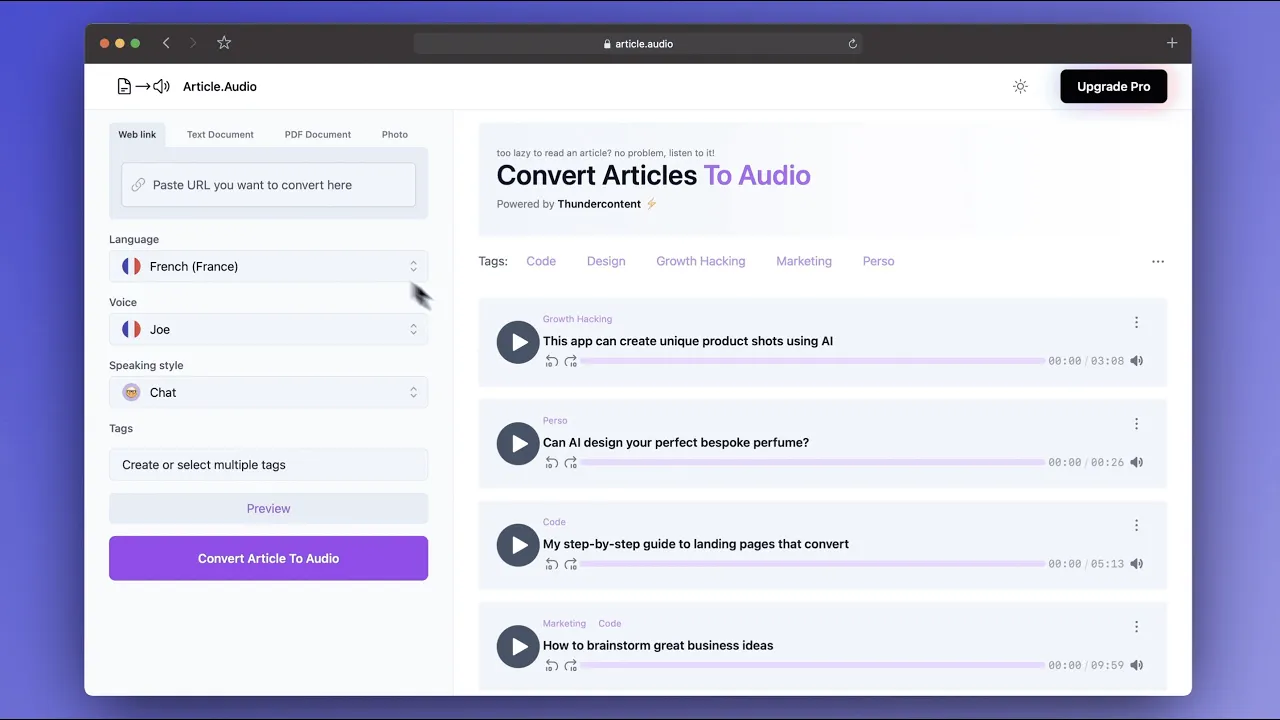Open the Language dropdown showing French (France)
Screen dimensions: 1280x720
(x=268, y=266)
